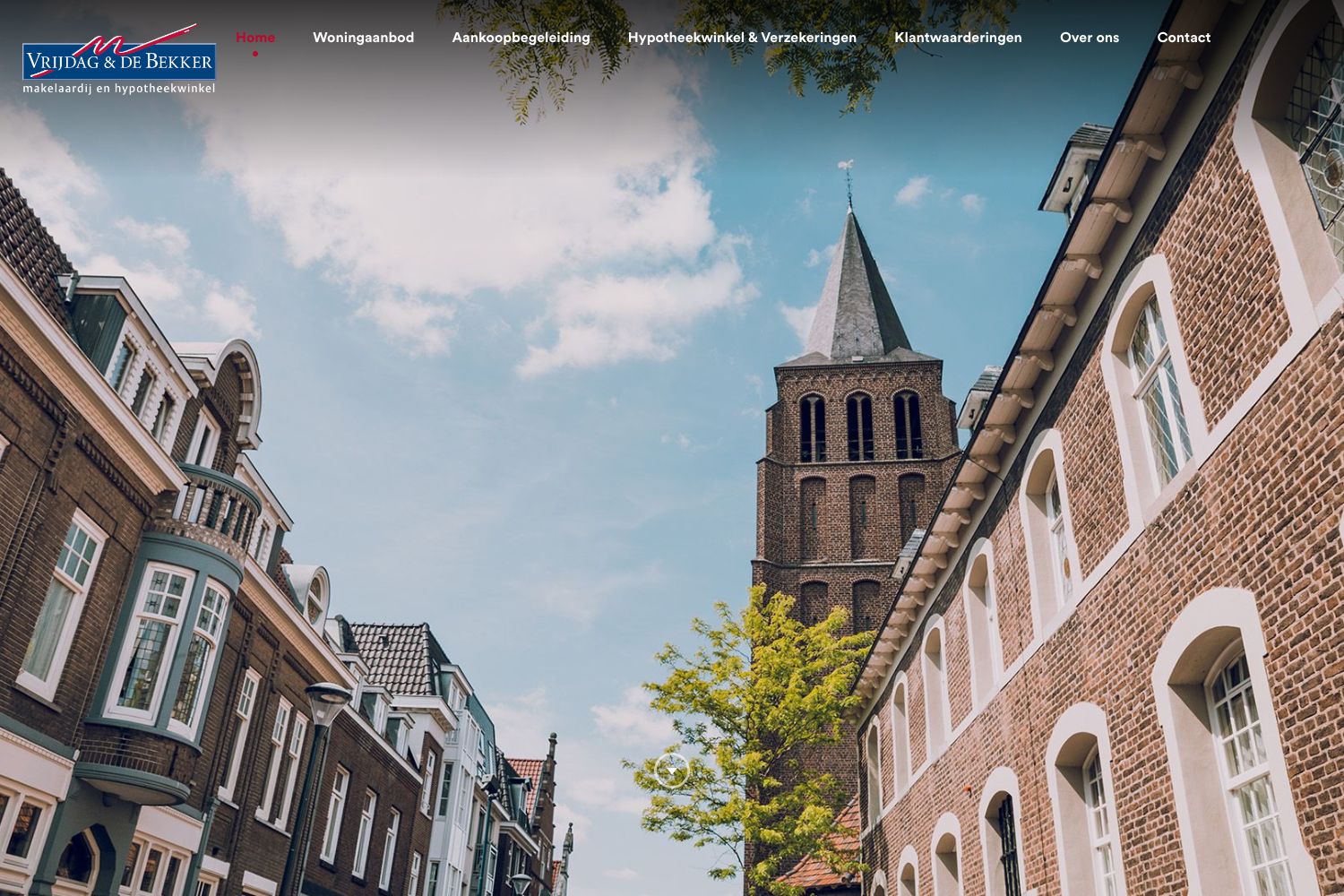Go to the Woningaanbod page
This screenshot has width=1344, height=896.
click(x=363, y=38)
